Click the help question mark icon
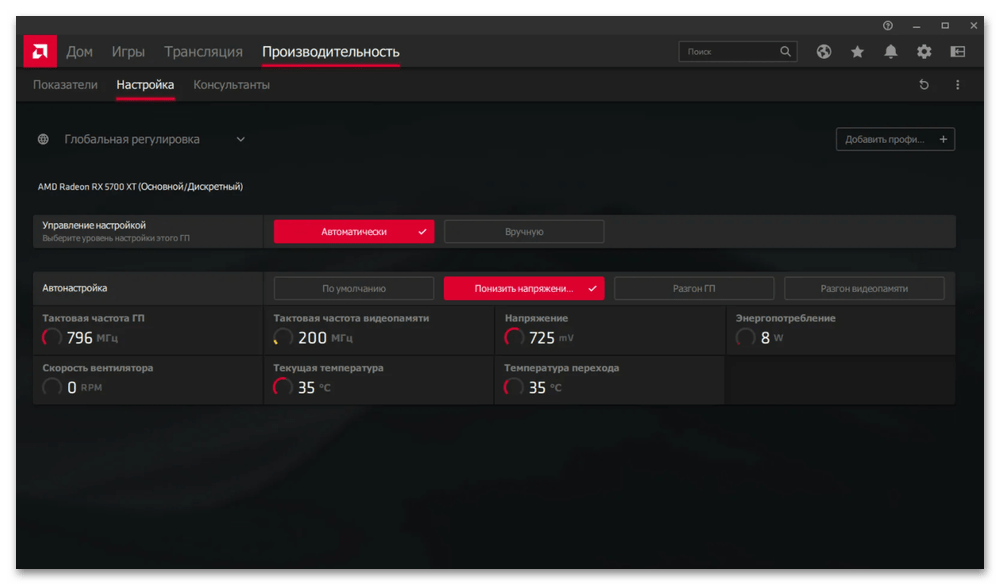 pos(887,25)
